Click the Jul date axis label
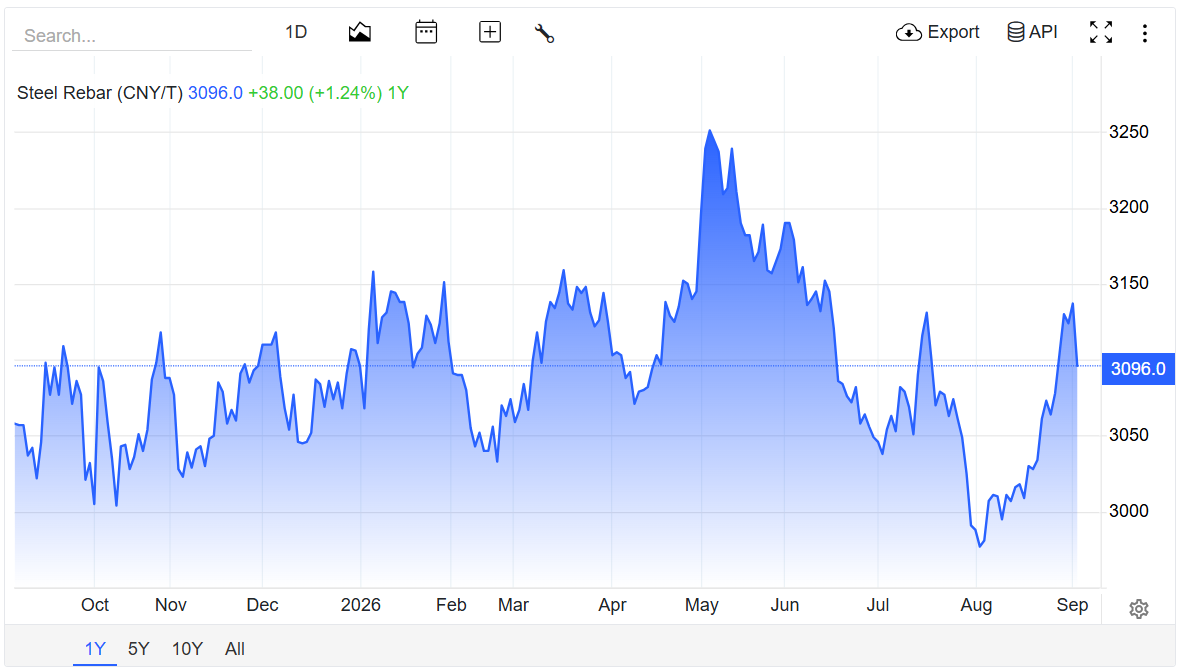The height and width of the screenshot is (672, 1181). click(x=877, y=605)
